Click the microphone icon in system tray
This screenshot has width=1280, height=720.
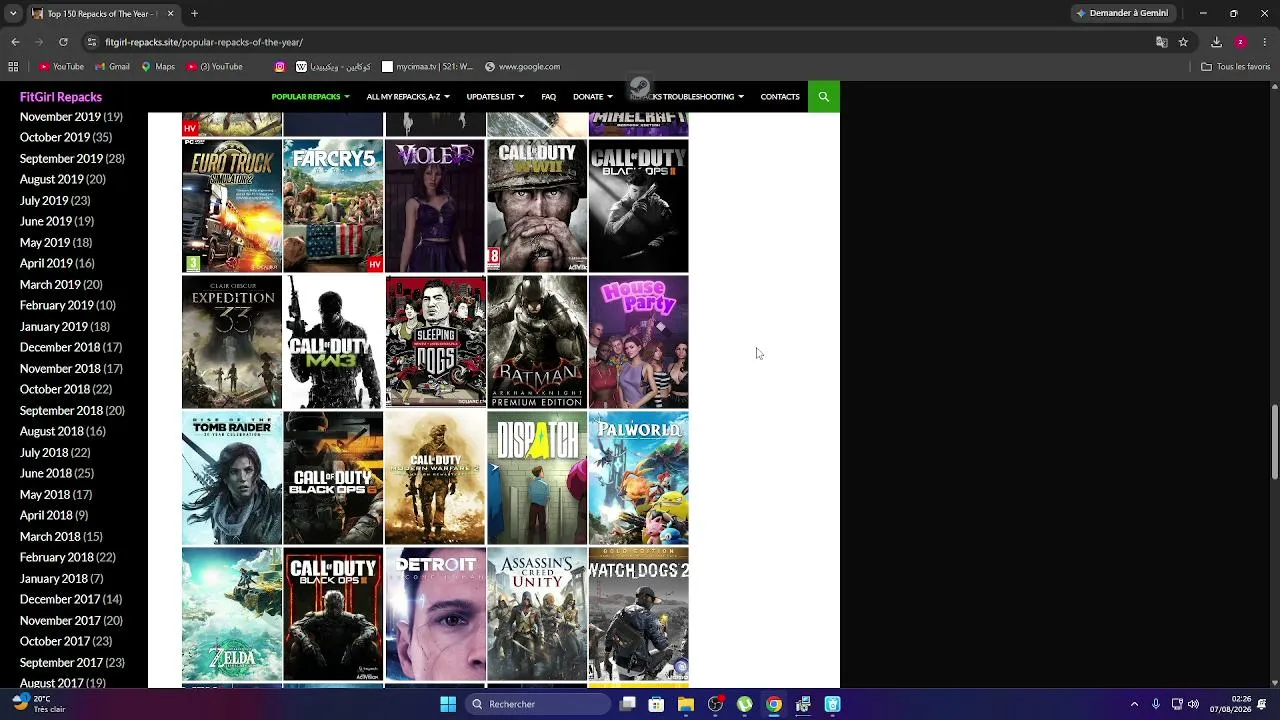click(x=1156, y=704)
